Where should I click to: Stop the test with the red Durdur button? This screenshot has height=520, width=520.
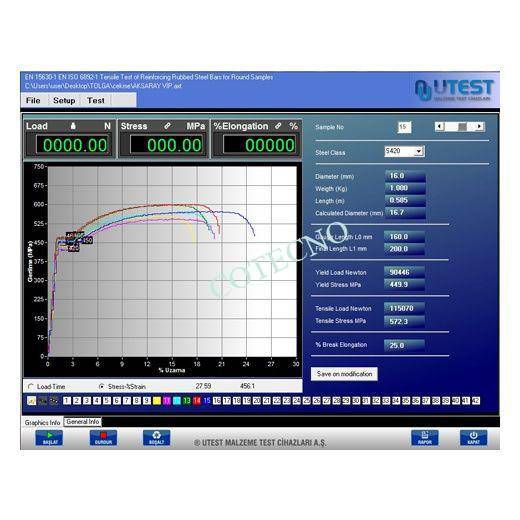[103, 438]
